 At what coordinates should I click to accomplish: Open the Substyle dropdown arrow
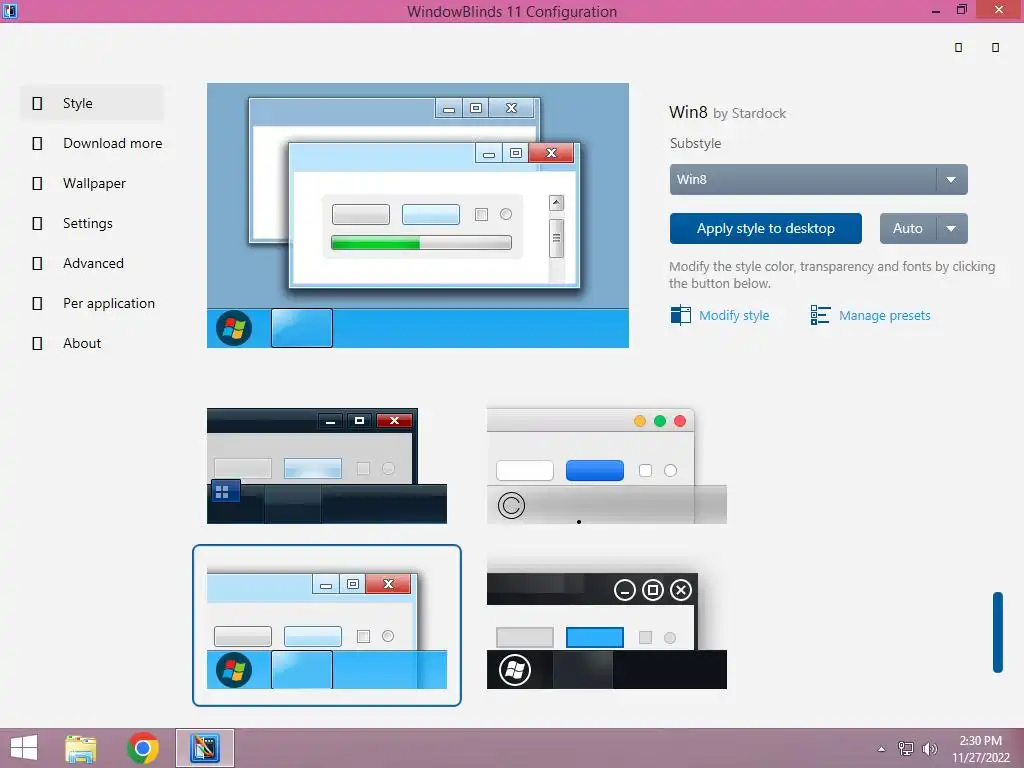click(x=952, y=180)
